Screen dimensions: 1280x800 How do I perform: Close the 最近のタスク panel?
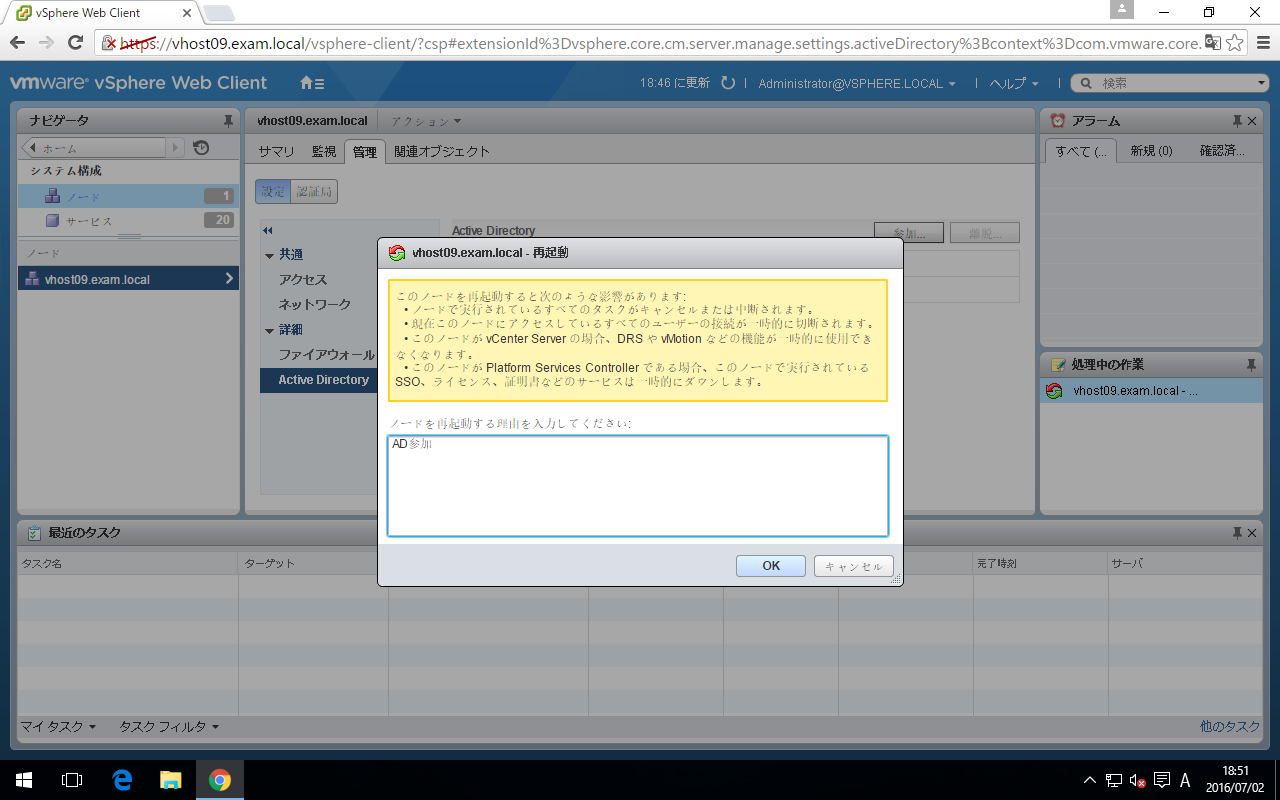pyautogui.click(x=1252, y=533)
